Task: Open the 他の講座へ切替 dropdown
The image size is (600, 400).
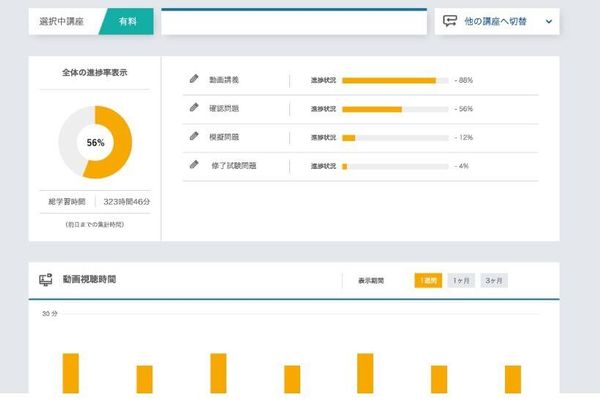Action: coord(497,21)
